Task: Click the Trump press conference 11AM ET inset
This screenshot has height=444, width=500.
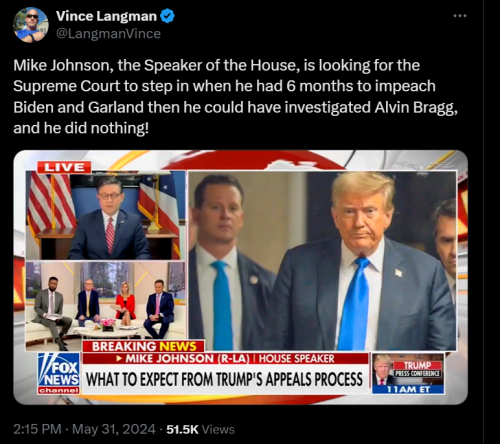Action: click(x=408, y=374)
